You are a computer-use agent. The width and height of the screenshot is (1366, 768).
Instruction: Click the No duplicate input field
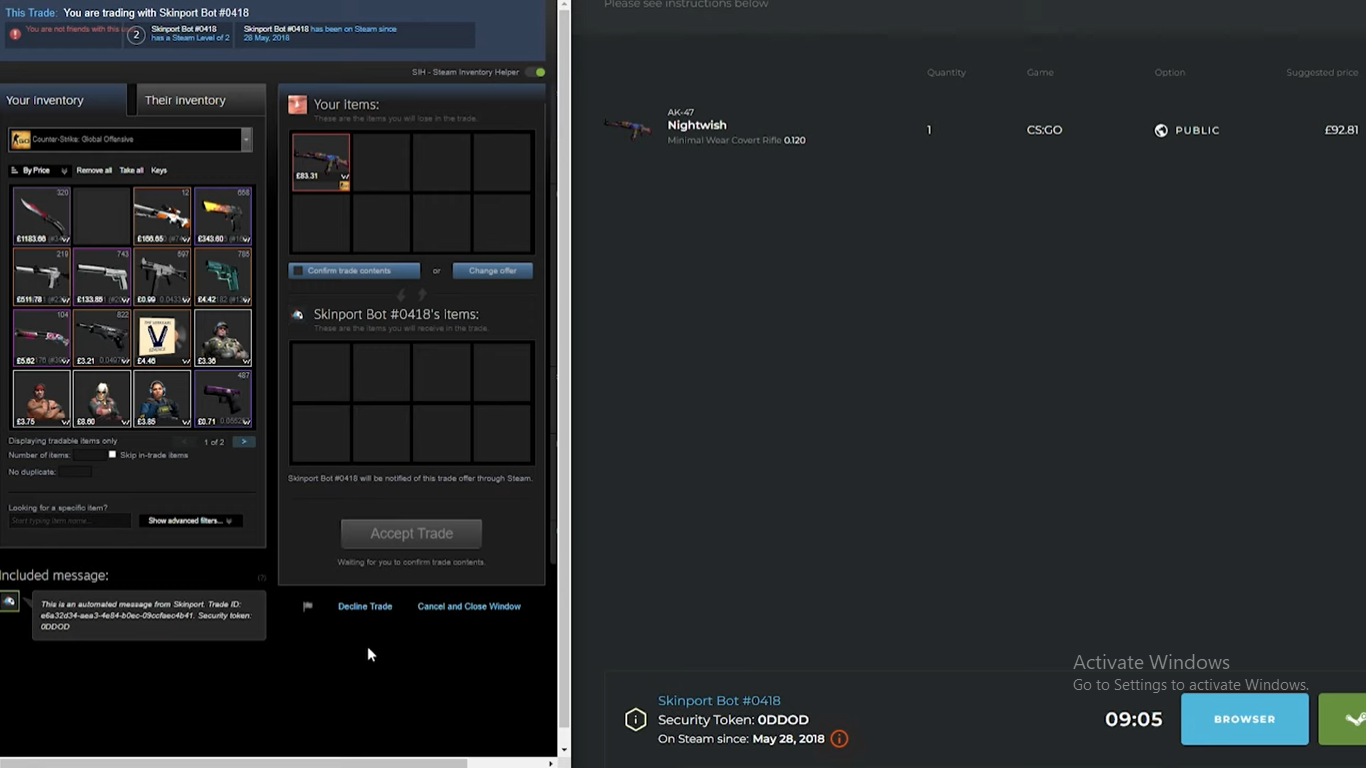point(75,471)
